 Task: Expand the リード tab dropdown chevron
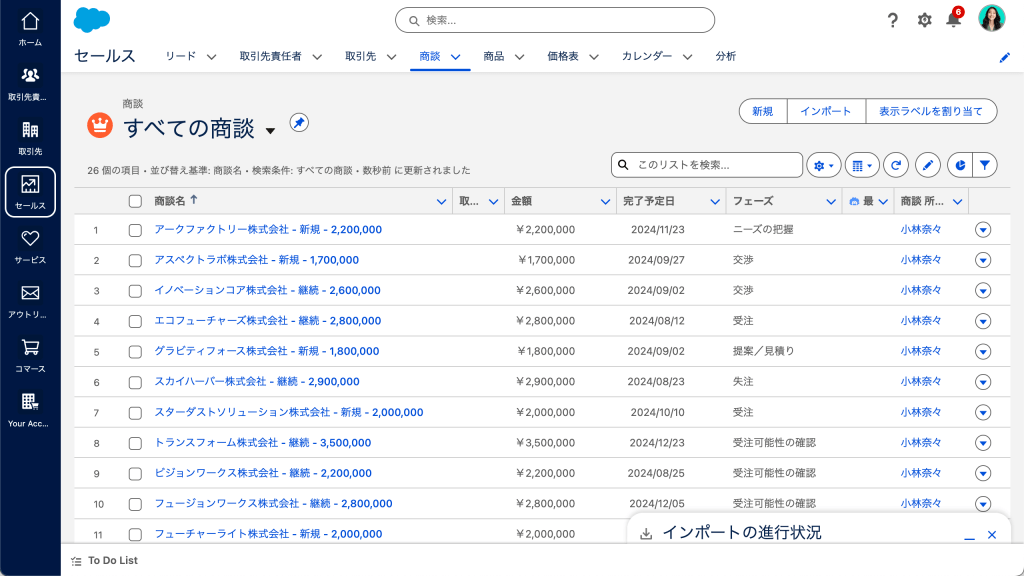pos(212,57)
